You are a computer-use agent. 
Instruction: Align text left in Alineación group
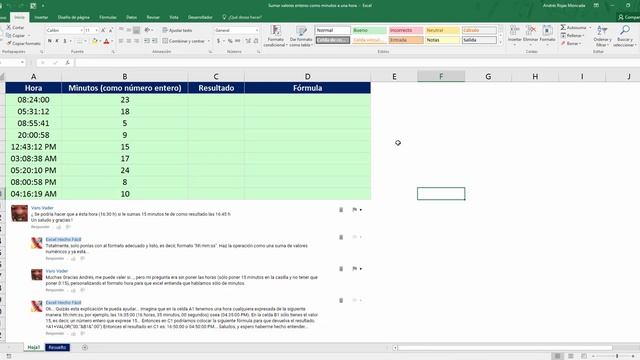click(121, 41)
